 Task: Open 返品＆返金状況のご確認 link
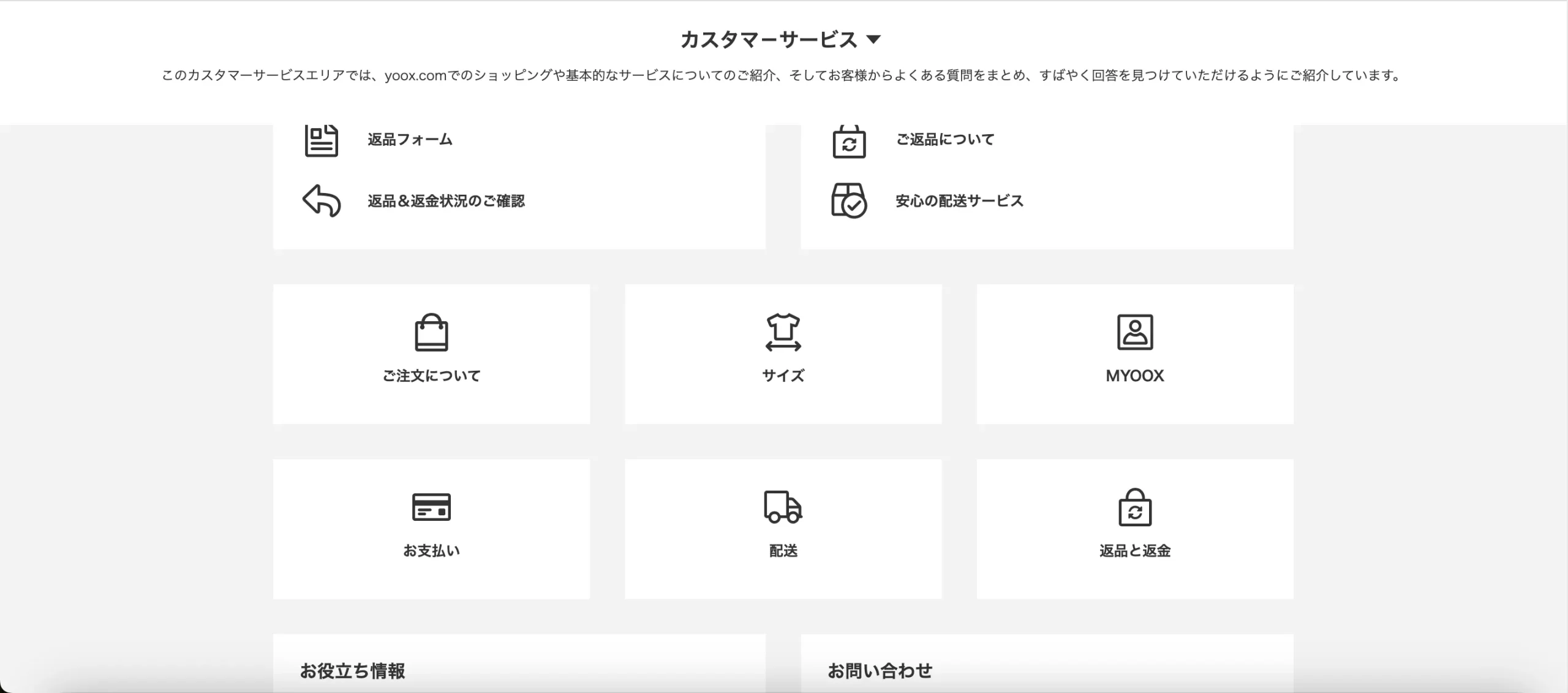[x=446, y=201]
